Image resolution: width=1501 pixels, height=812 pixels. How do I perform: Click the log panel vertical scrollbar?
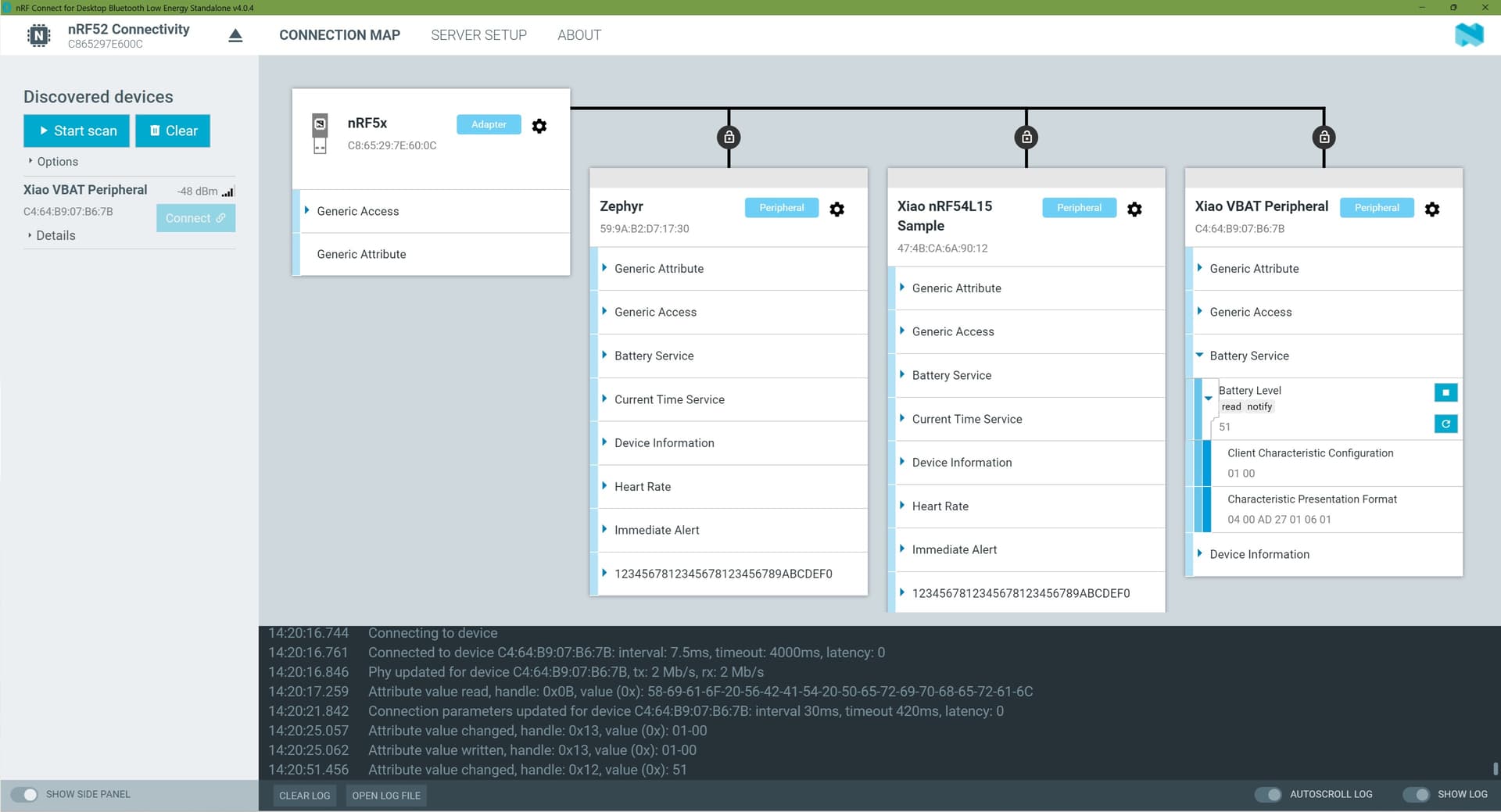pos(1495,768)
